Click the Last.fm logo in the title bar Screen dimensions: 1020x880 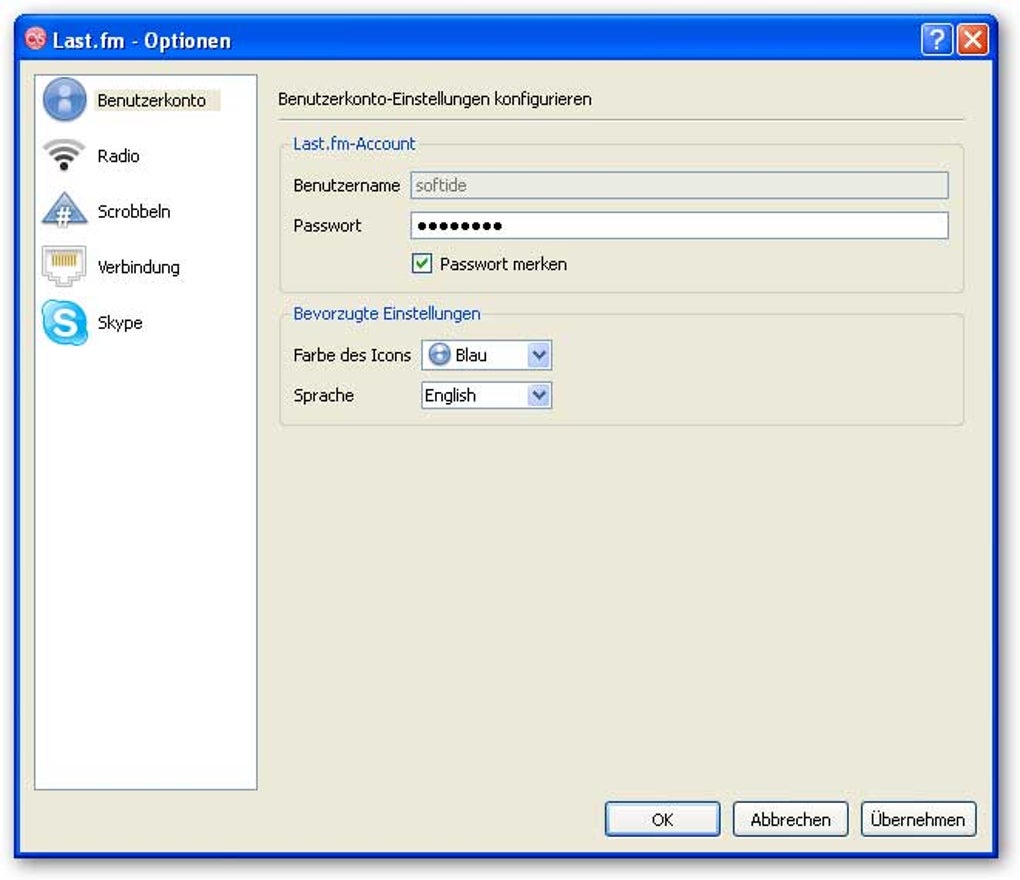35,38
